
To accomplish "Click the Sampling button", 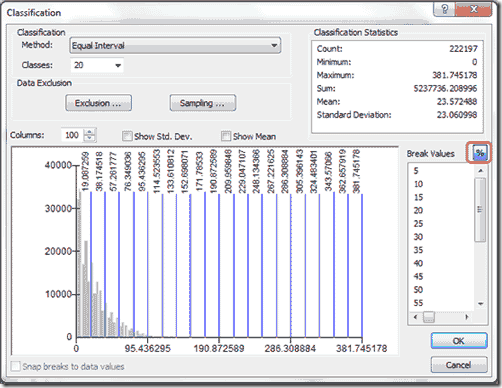I will click(203, 103).
